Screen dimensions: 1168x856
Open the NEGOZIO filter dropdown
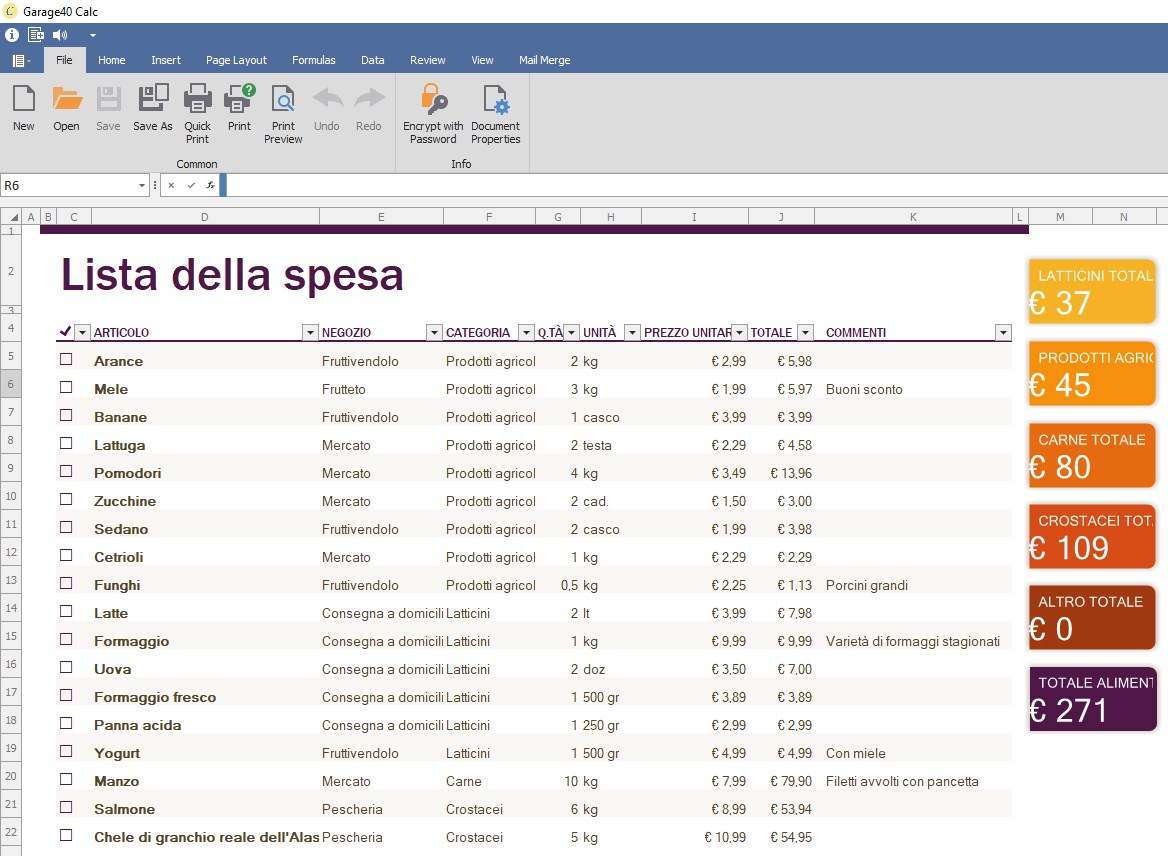(434, 332)
